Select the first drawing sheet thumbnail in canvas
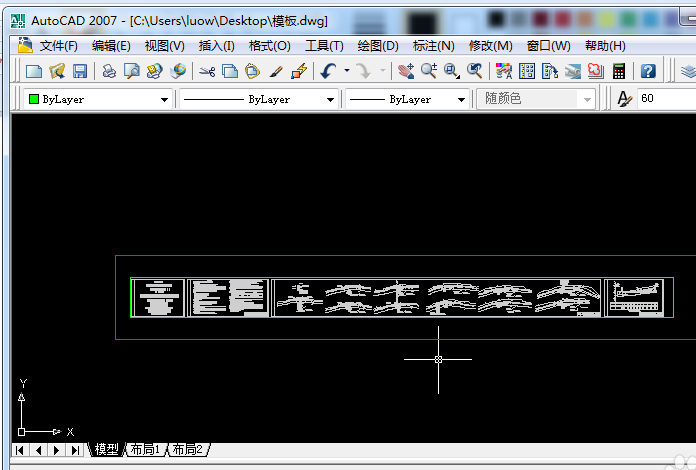 point(158,298)
